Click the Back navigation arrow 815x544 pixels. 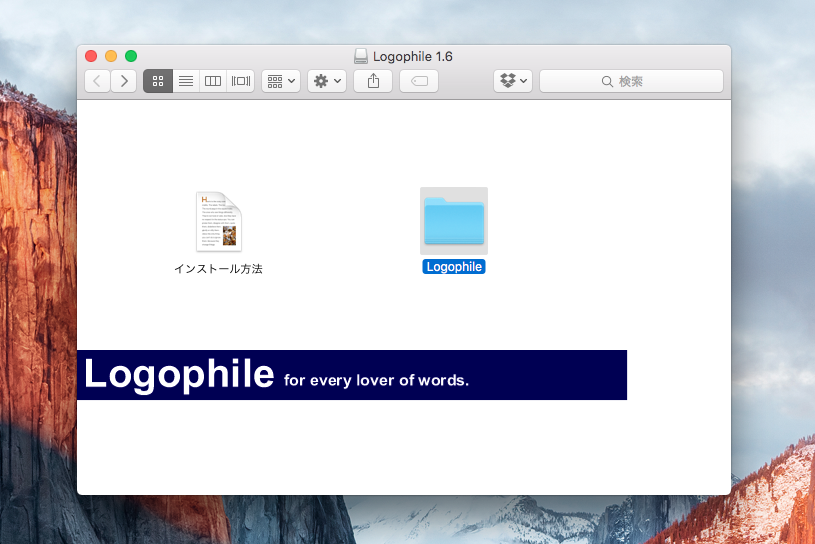(x=97, y=81)
